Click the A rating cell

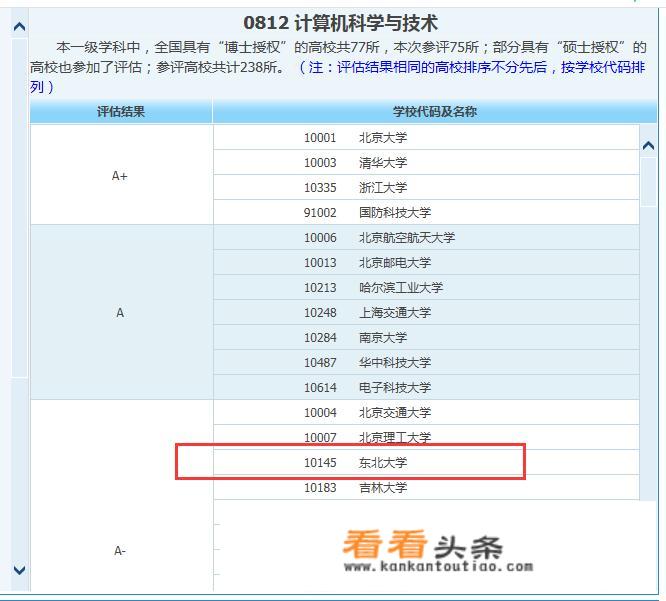pyautogui.click(x=121, y=312)
